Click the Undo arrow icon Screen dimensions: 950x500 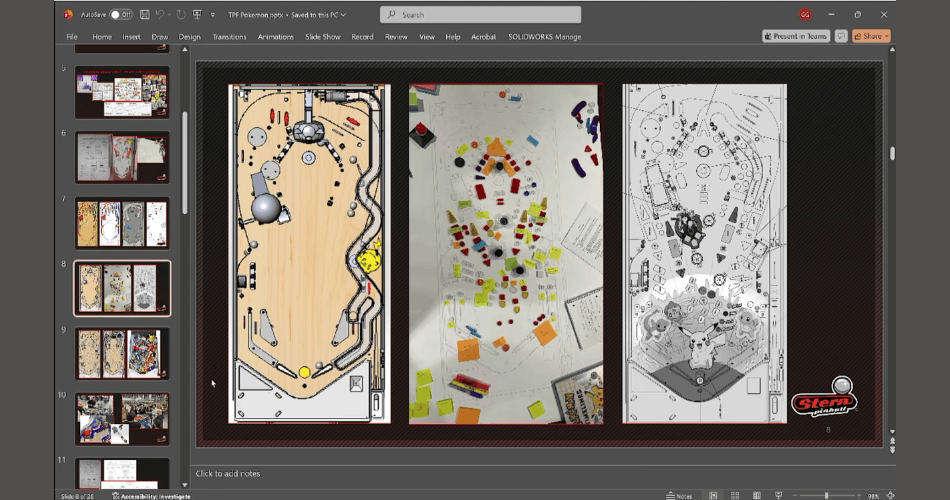[x=160, y=15]
